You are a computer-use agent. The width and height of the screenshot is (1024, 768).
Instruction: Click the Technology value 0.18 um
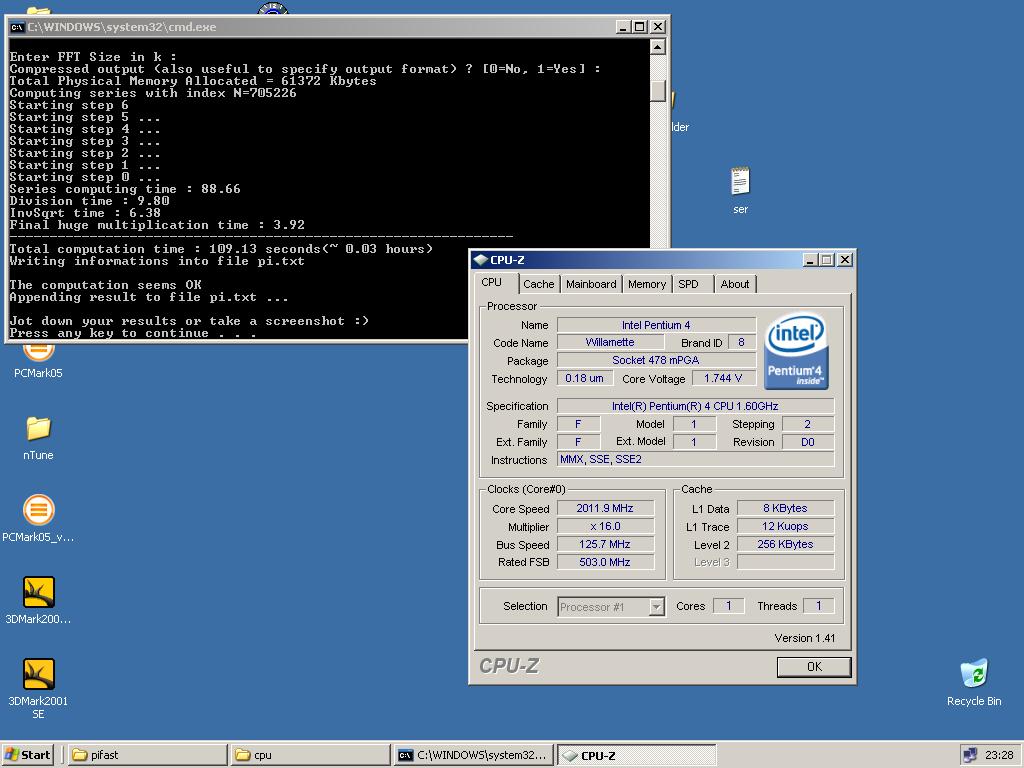coord(584,378)
